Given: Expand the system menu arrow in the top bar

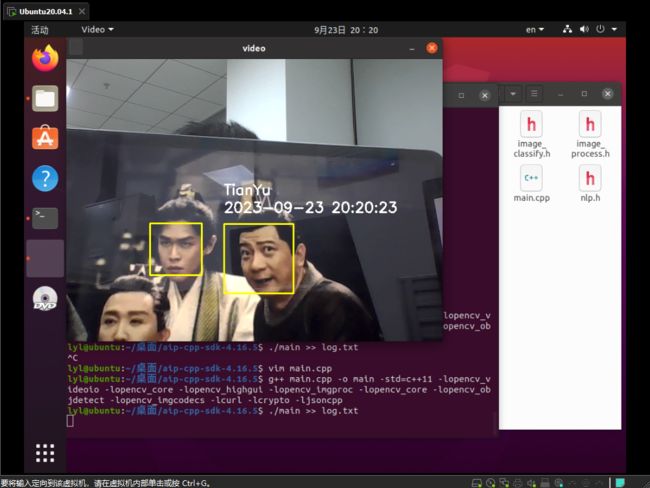Looking at the screenshot, I should click(x=614, y=29).
